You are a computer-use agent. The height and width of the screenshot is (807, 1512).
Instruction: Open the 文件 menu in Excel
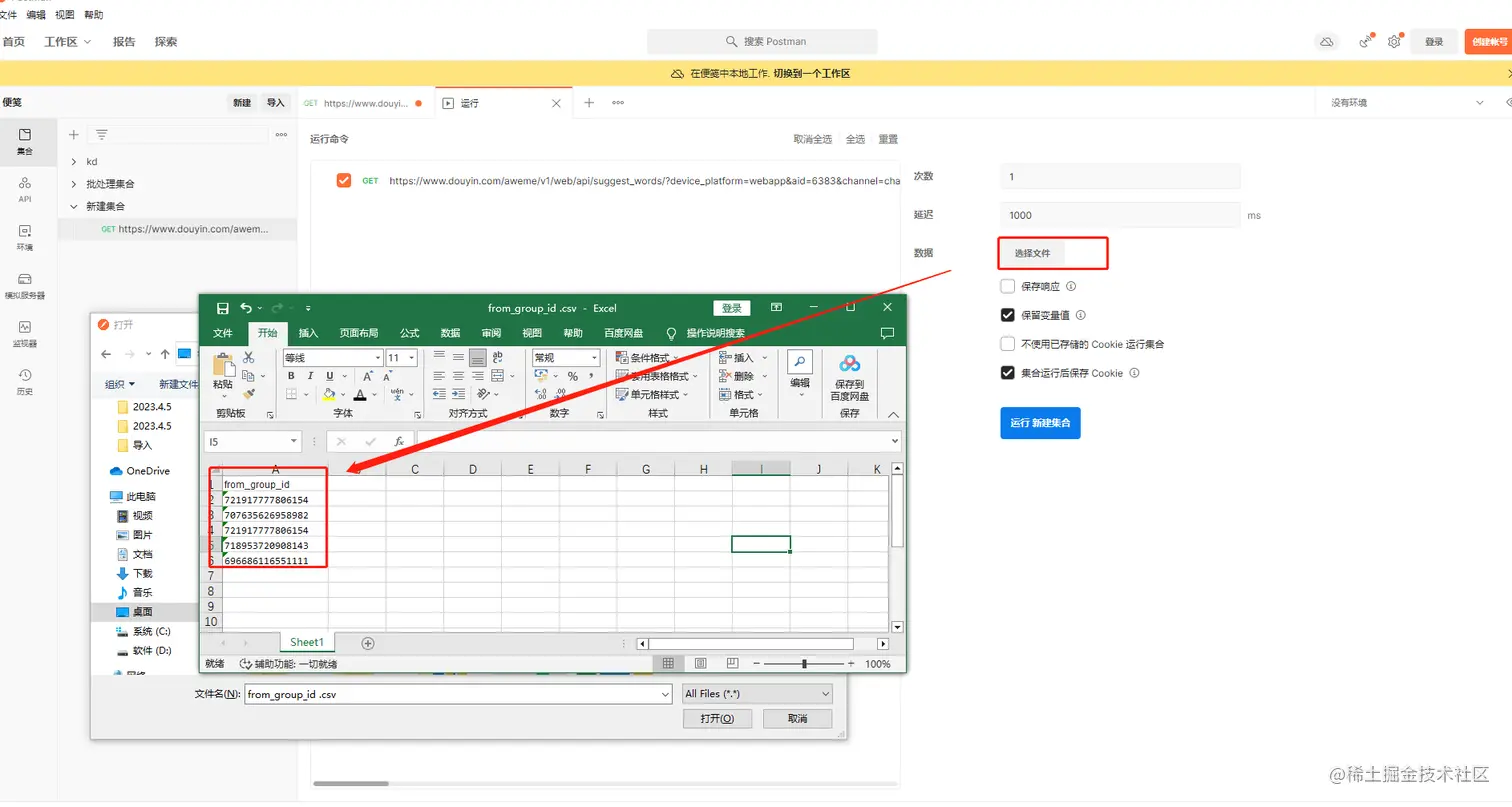pos(223,333)
